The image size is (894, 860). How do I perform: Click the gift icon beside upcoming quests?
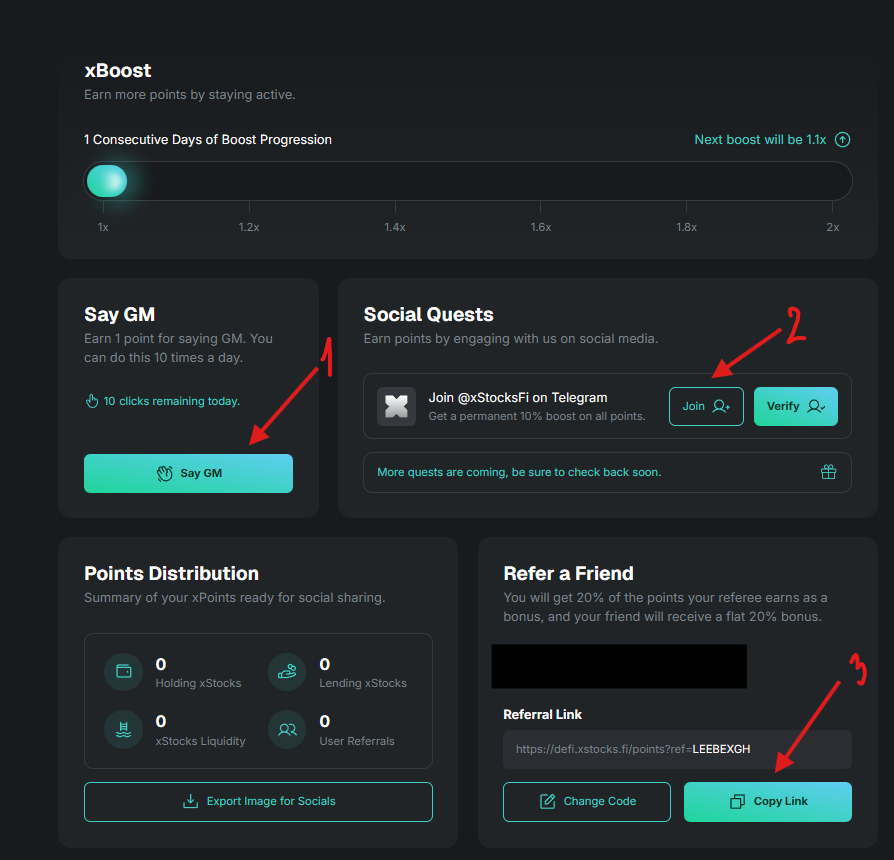[x=828, y=472]
